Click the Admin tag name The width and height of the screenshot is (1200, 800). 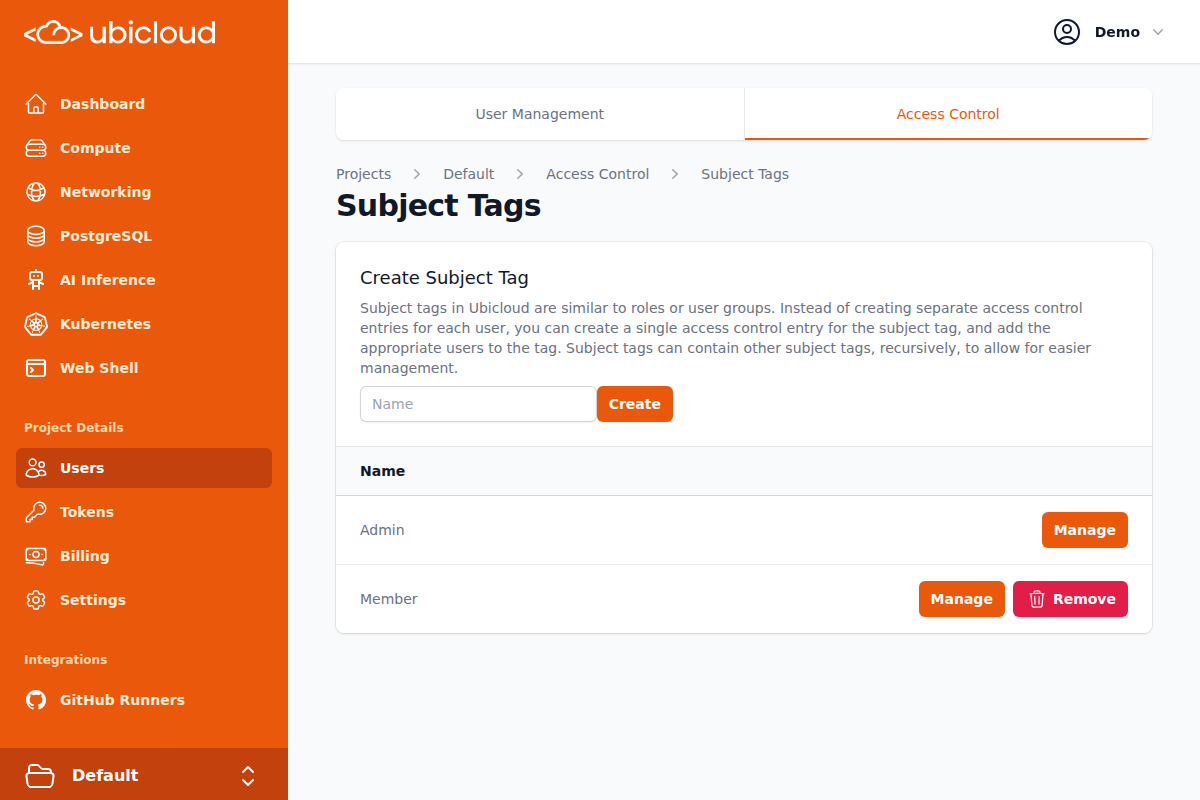(382, 530)
